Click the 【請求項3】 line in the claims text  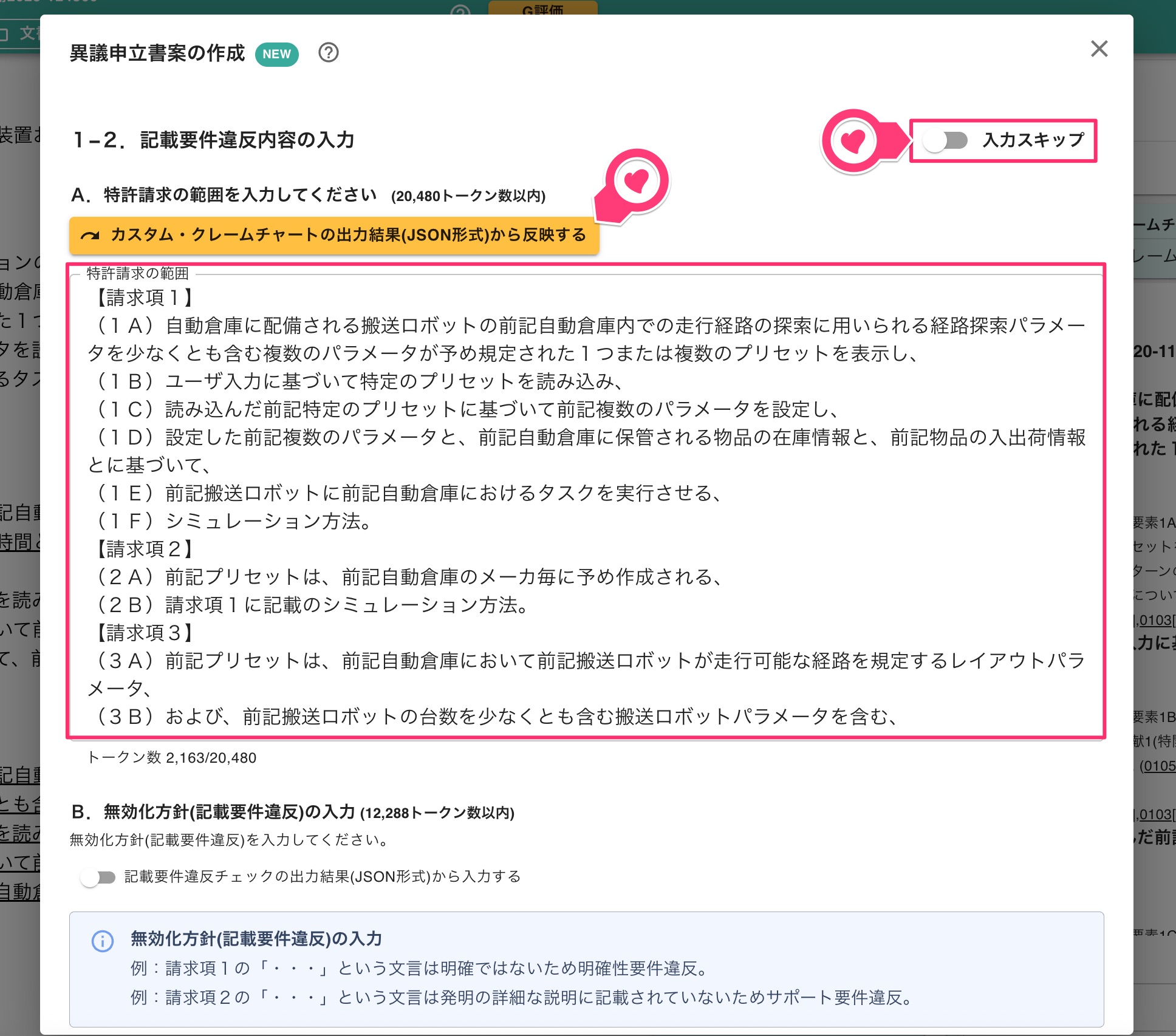point(146,633)
